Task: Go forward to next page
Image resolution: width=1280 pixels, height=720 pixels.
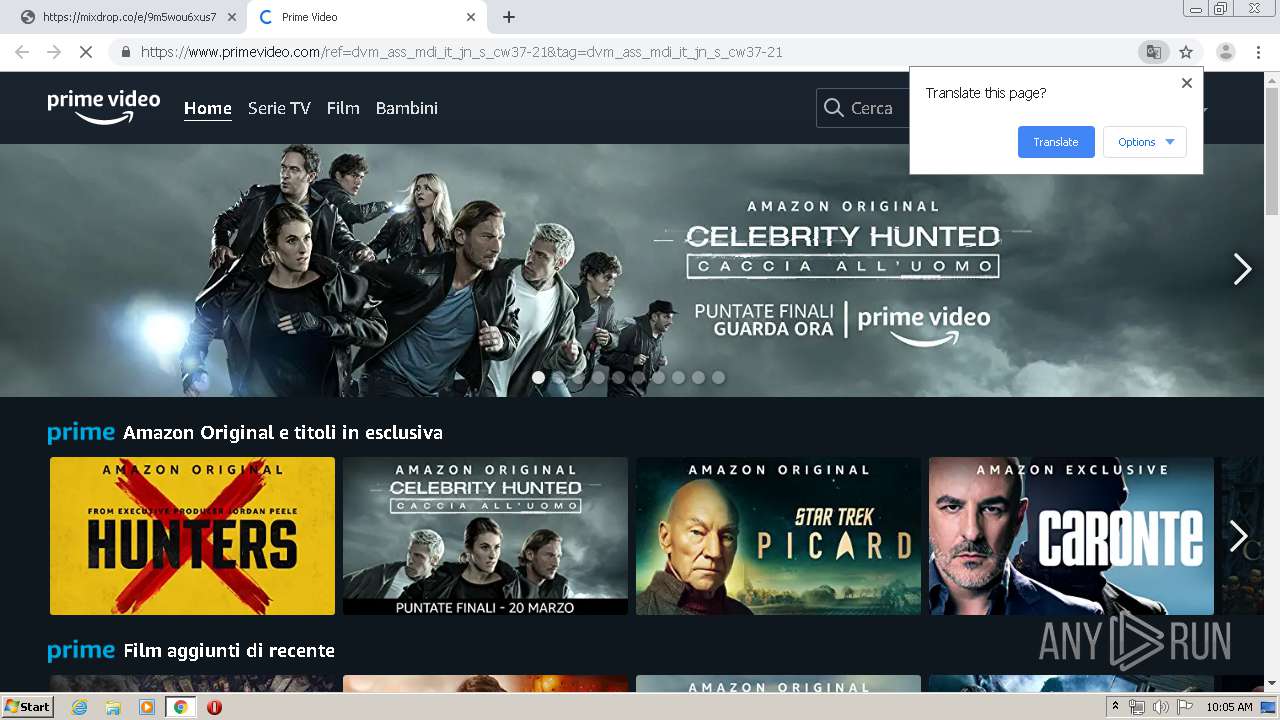Action: click(54, 52)
